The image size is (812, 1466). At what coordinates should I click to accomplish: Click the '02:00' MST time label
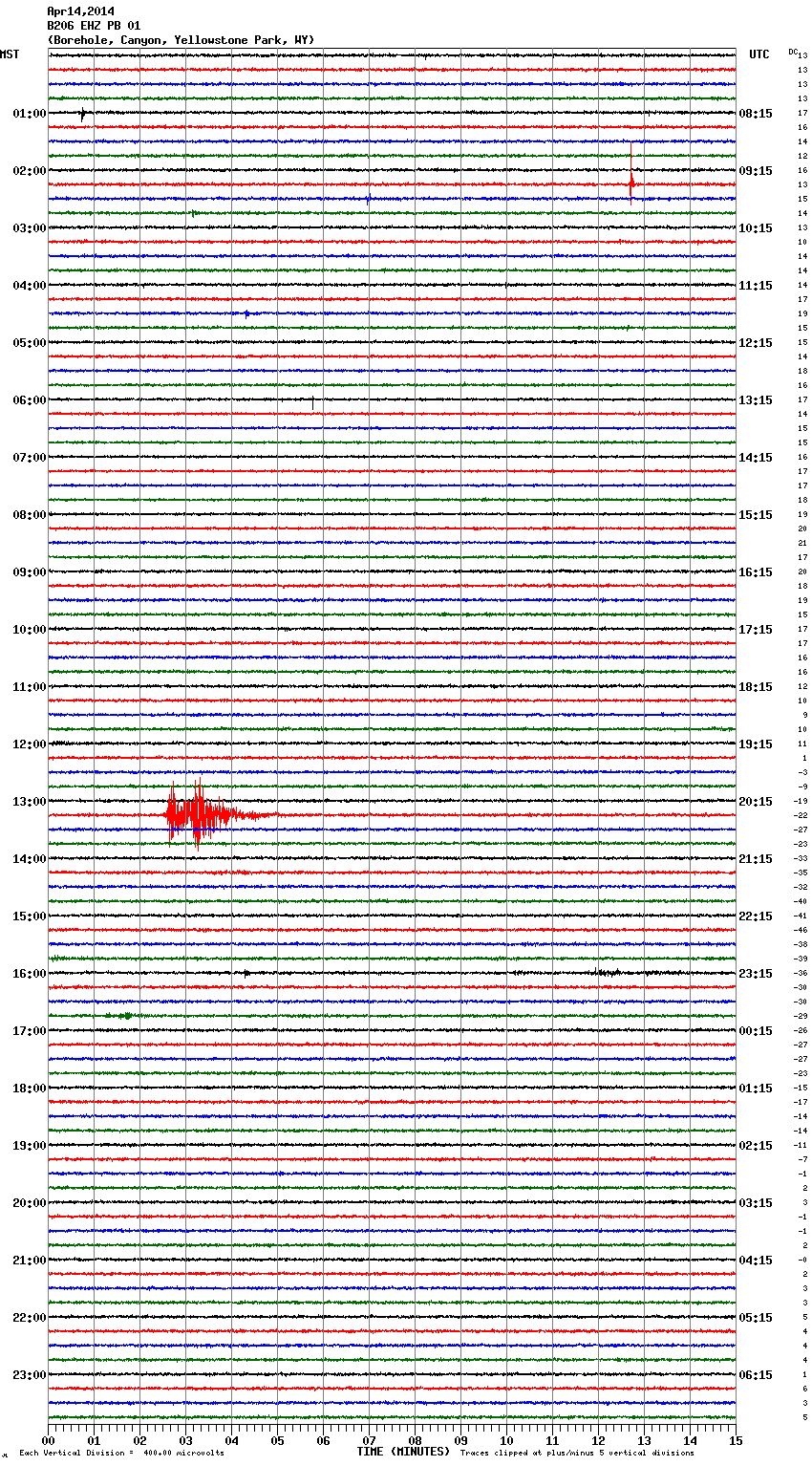click(30, 171)
